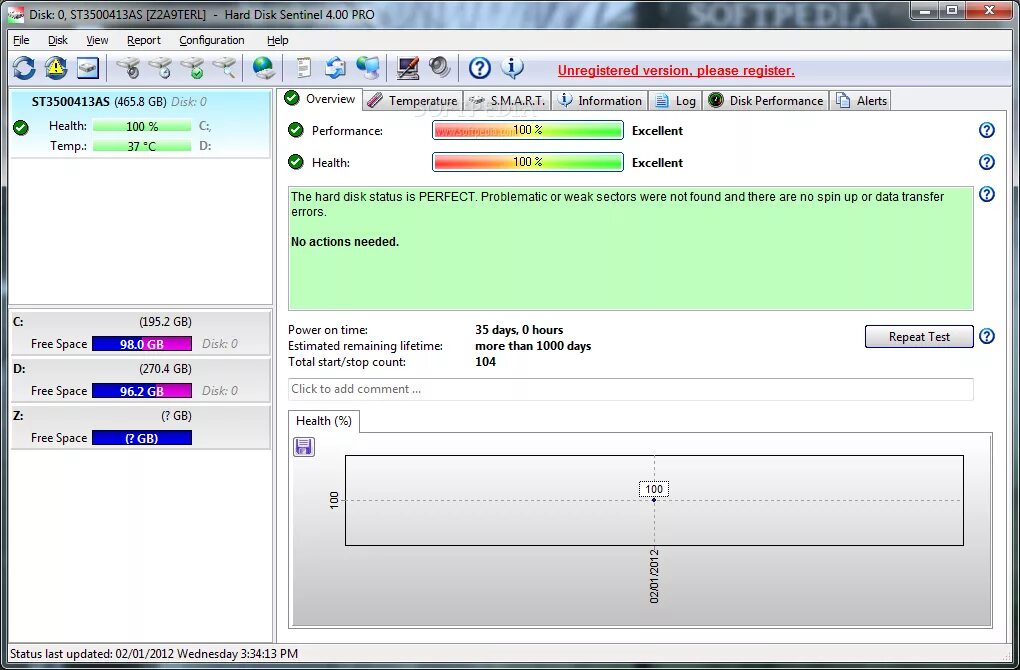Click the green check icon next to Performance
Viewport: 1020px width, 670px height.
pos(296,130)
